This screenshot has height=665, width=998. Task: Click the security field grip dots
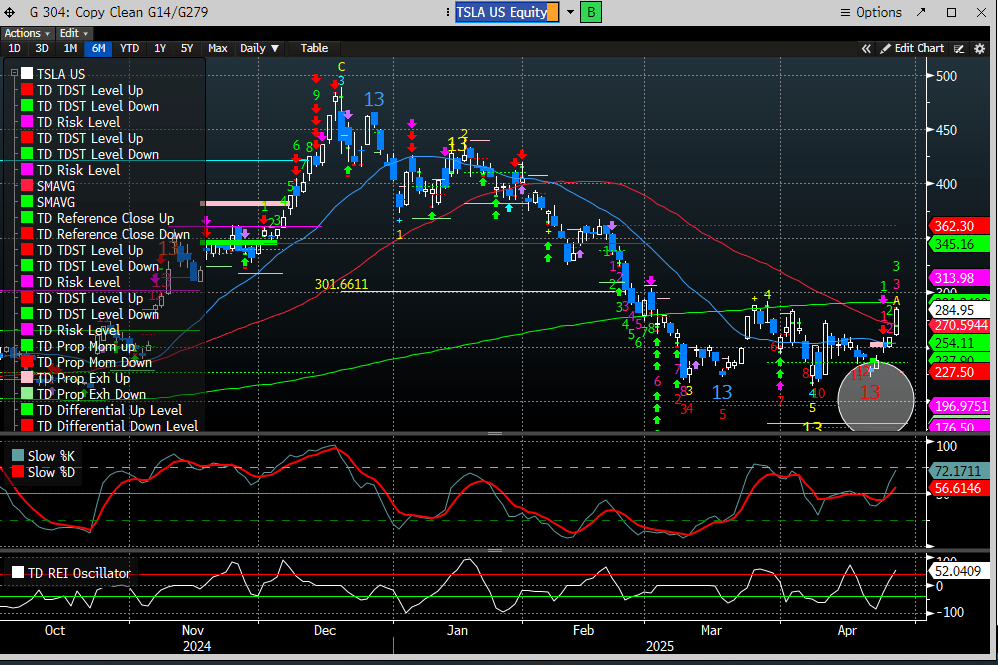pos(450,12)
